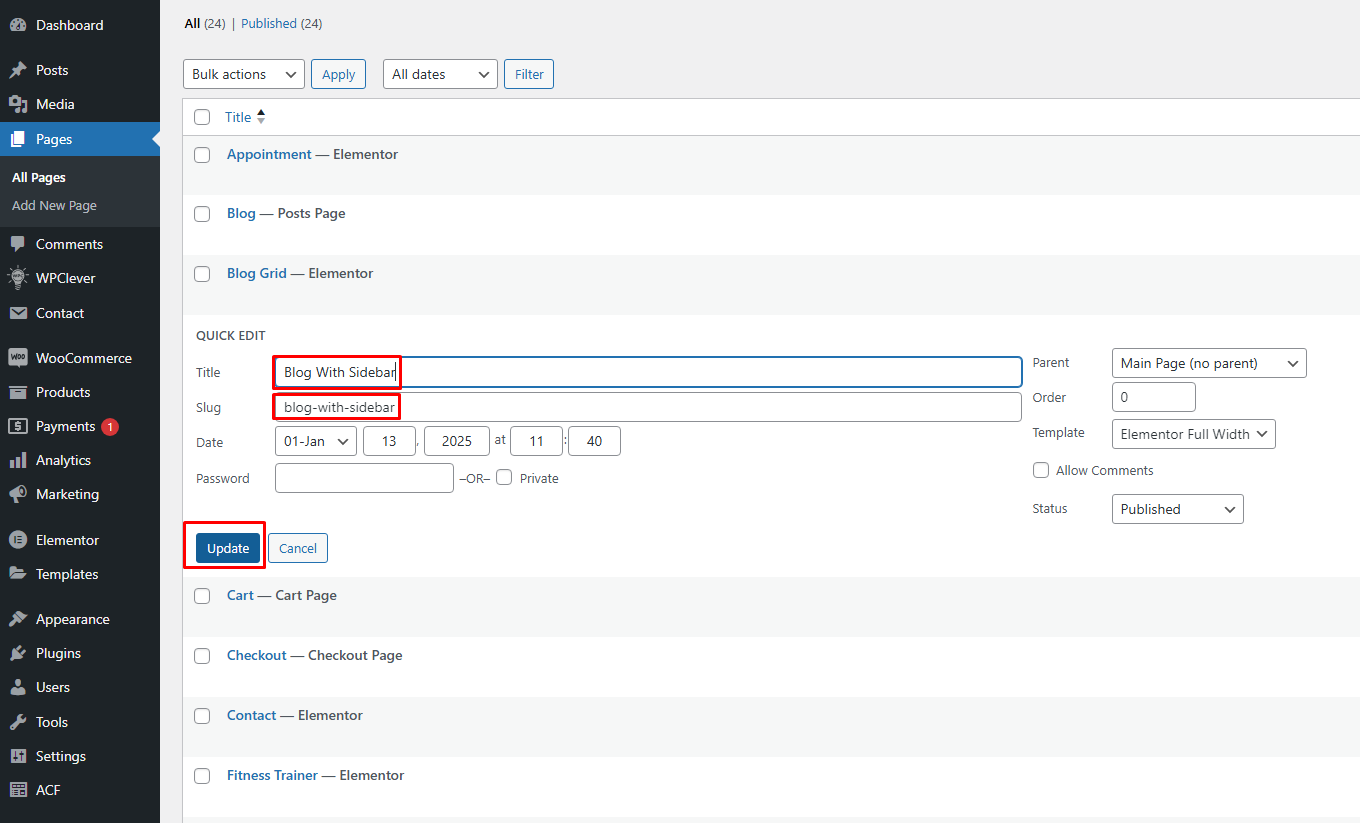
Task: Check the Cart page checkbox
Action: tap(202, 596)
